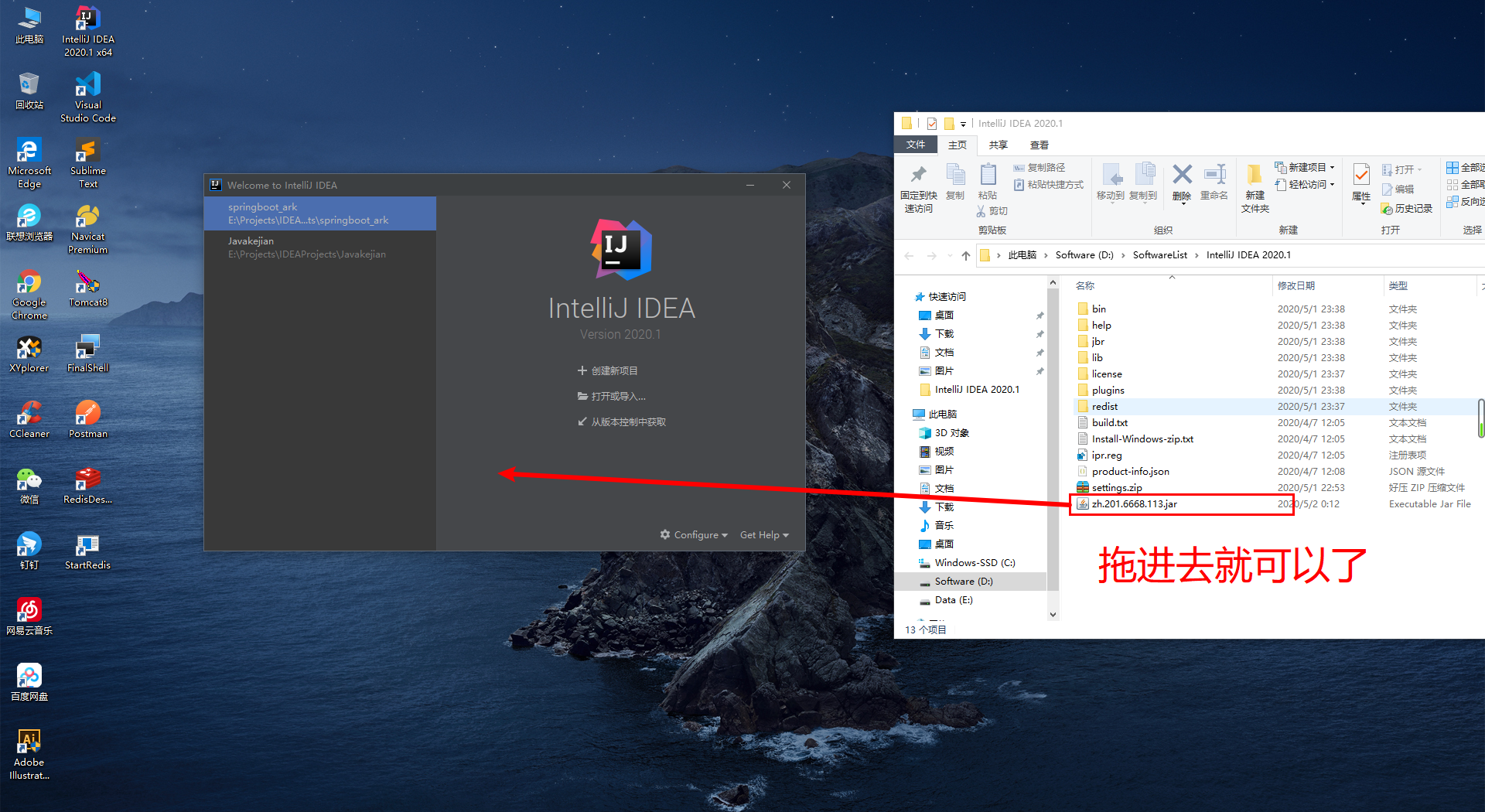The image size is (1485, 812).
Task: Open IntelliJ IDEA 2020.1 x64 desktop shortcut
Action: (88, 32)
